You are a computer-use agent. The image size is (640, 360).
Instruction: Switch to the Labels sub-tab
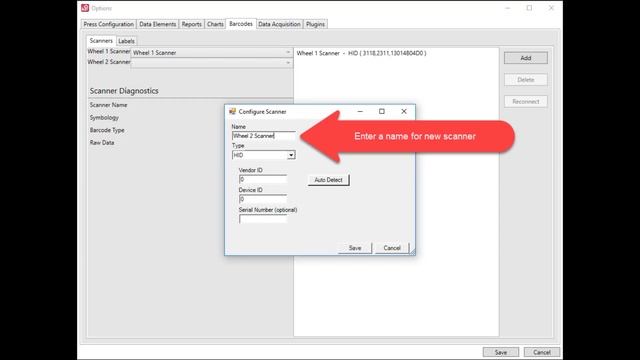click(x=126, y=41)
